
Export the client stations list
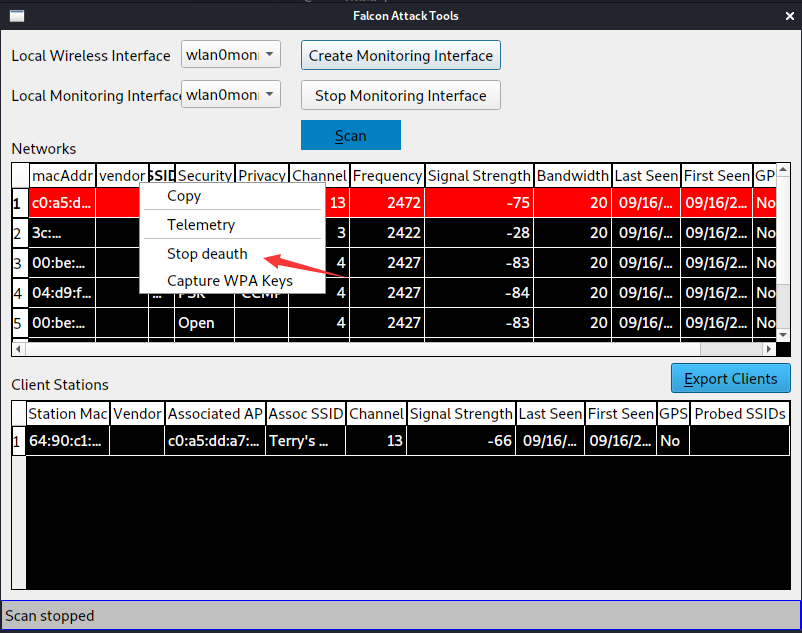click(730, 378)
